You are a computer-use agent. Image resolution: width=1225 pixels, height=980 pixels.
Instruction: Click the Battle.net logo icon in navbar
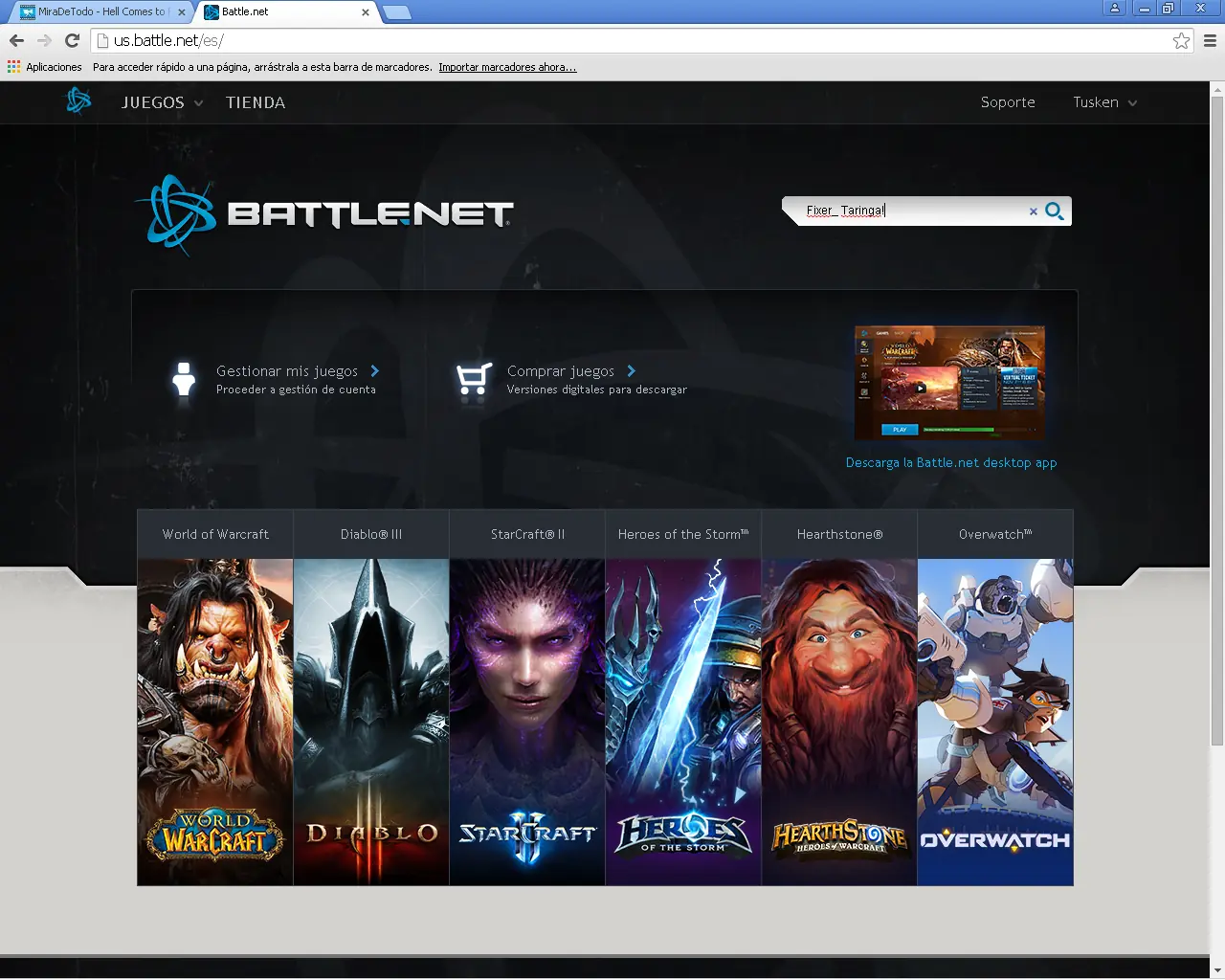click(78, 100)
